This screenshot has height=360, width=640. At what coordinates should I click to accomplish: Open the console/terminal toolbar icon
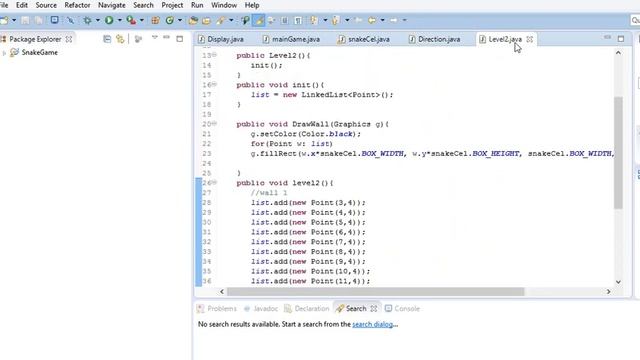(x=54, y=20)
